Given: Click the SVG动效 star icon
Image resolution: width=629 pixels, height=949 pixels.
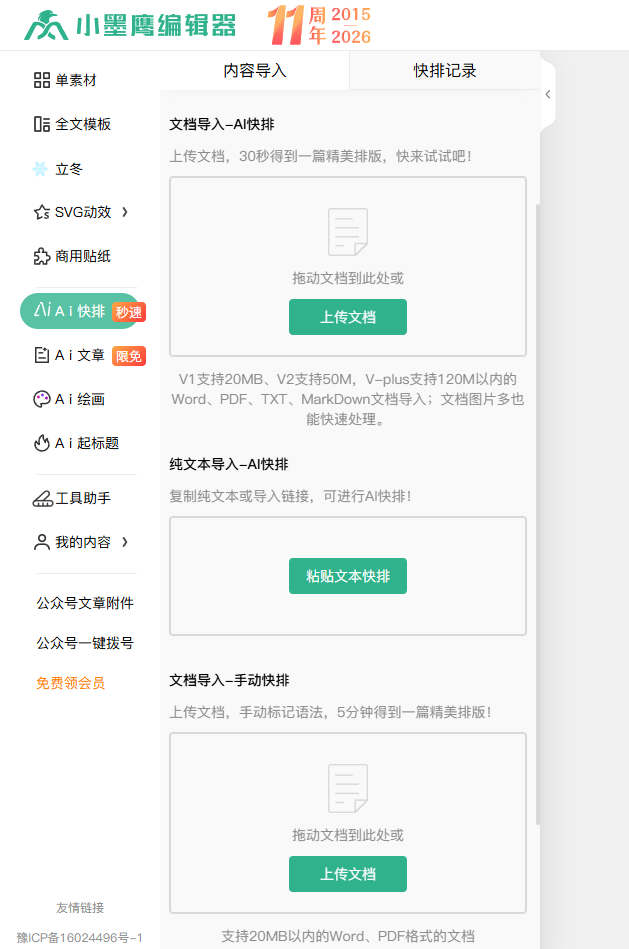Looking at the screenshot, I should click(42, 212).
